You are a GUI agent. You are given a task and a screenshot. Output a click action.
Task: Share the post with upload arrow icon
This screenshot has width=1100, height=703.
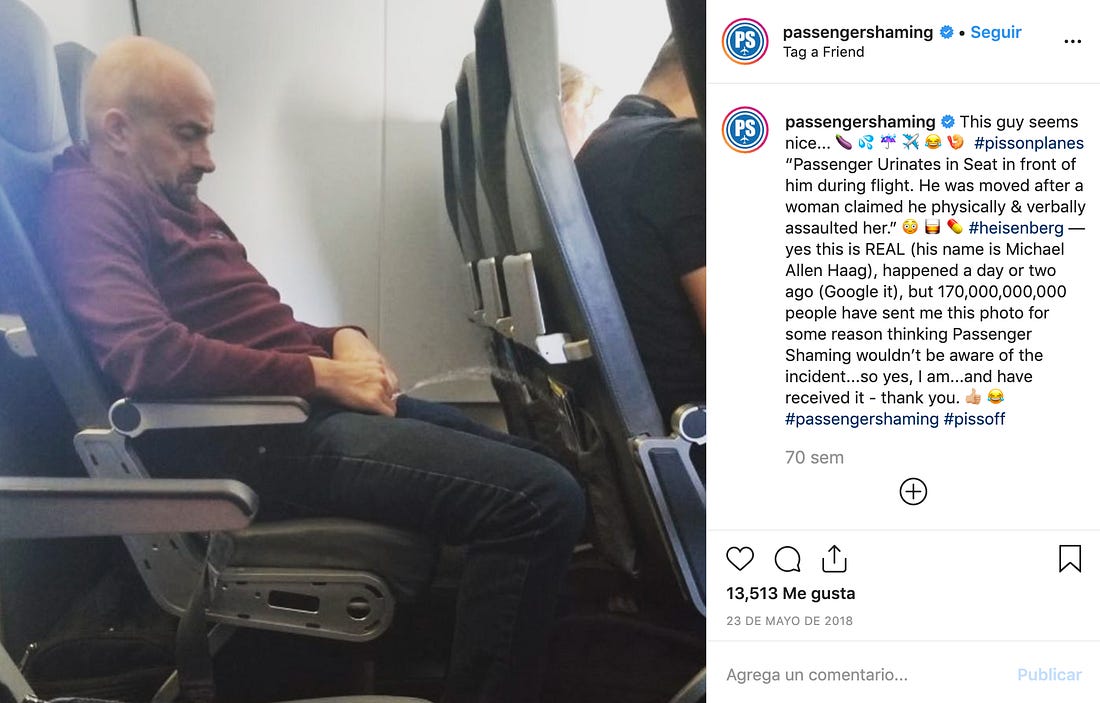click(834, 558)
